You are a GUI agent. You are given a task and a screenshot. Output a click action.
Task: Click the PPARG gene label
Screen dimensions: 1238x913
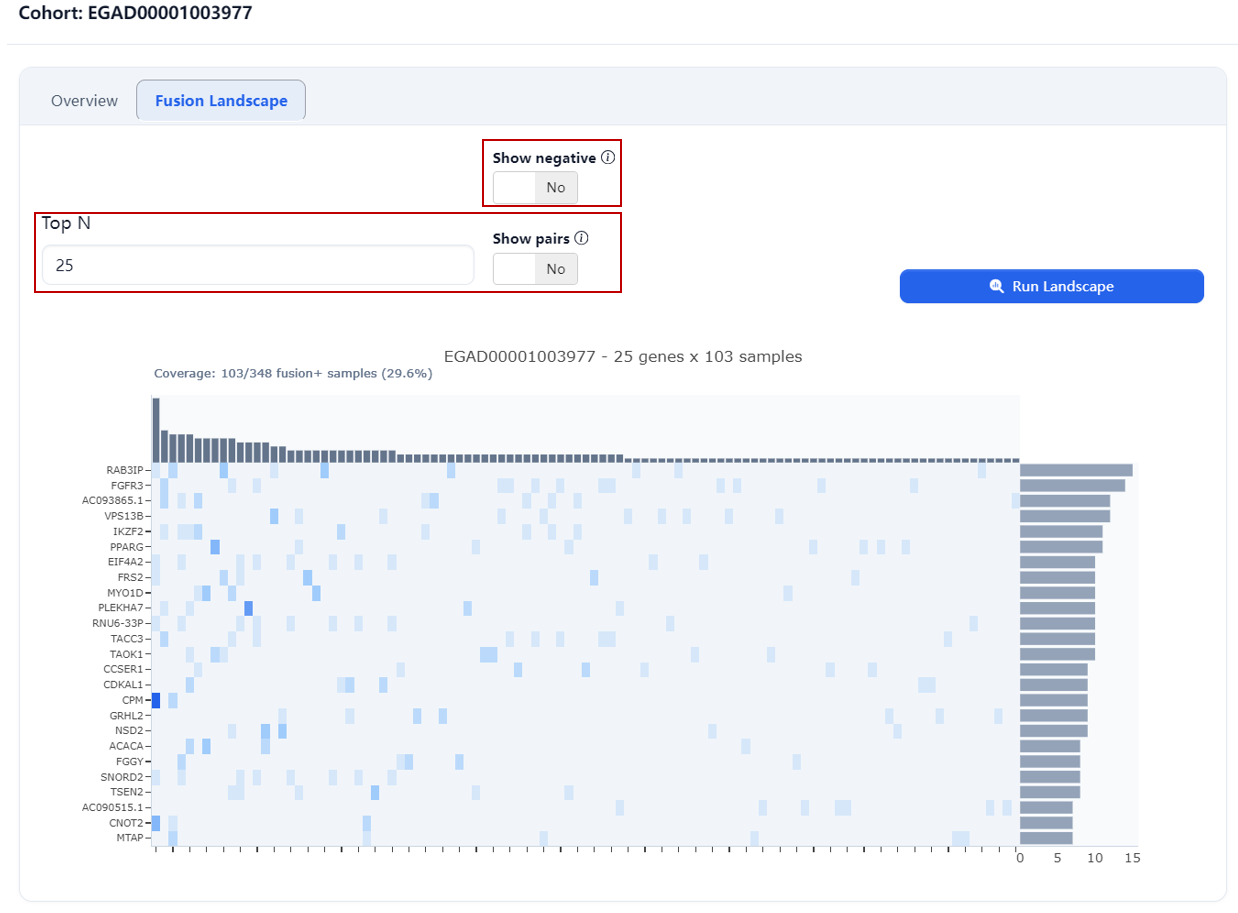point(128,547)
